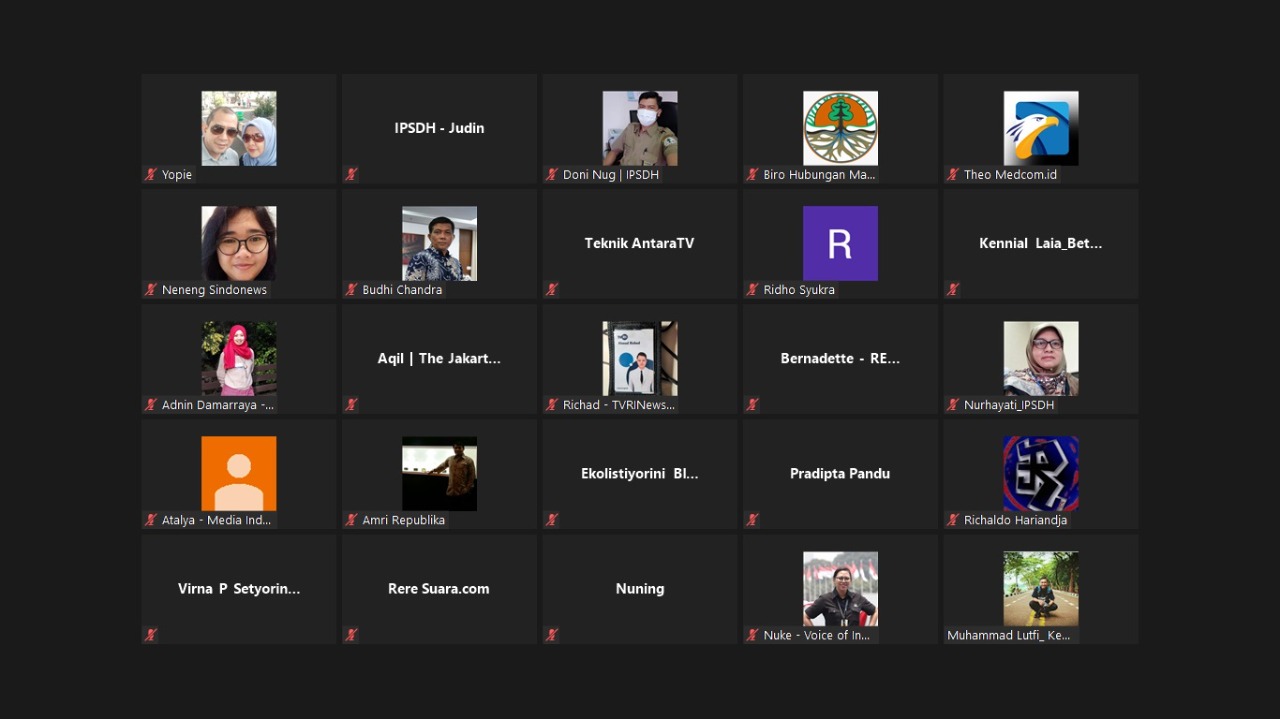This screenshot has width=1280, height=719.
Task: Select Richaldo Hariandja's blue patterned avatar
Action: (x=1040, y=473)
